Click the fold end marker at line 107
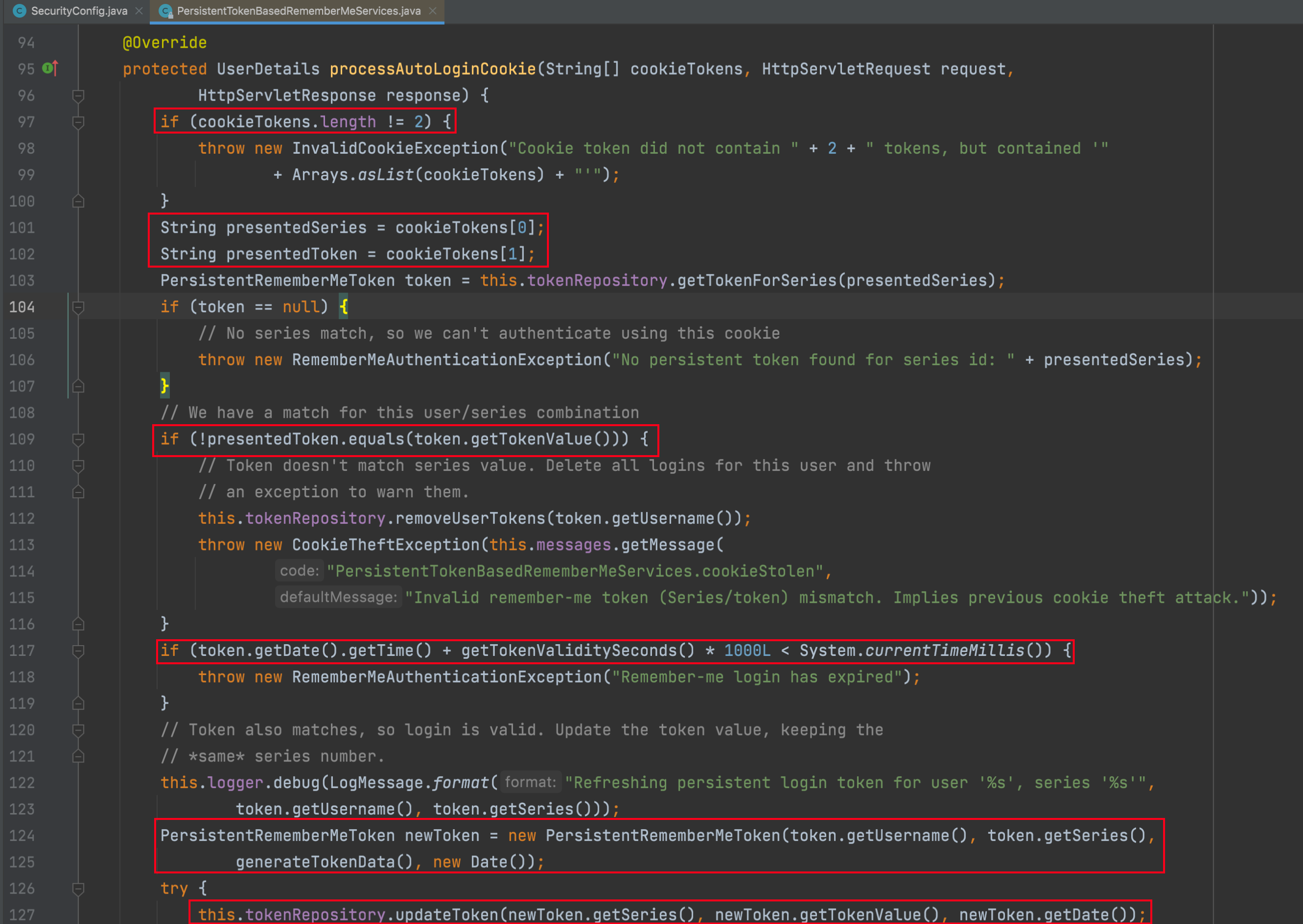This screenshot has height=924, width=1303. [x=79, y=386]
